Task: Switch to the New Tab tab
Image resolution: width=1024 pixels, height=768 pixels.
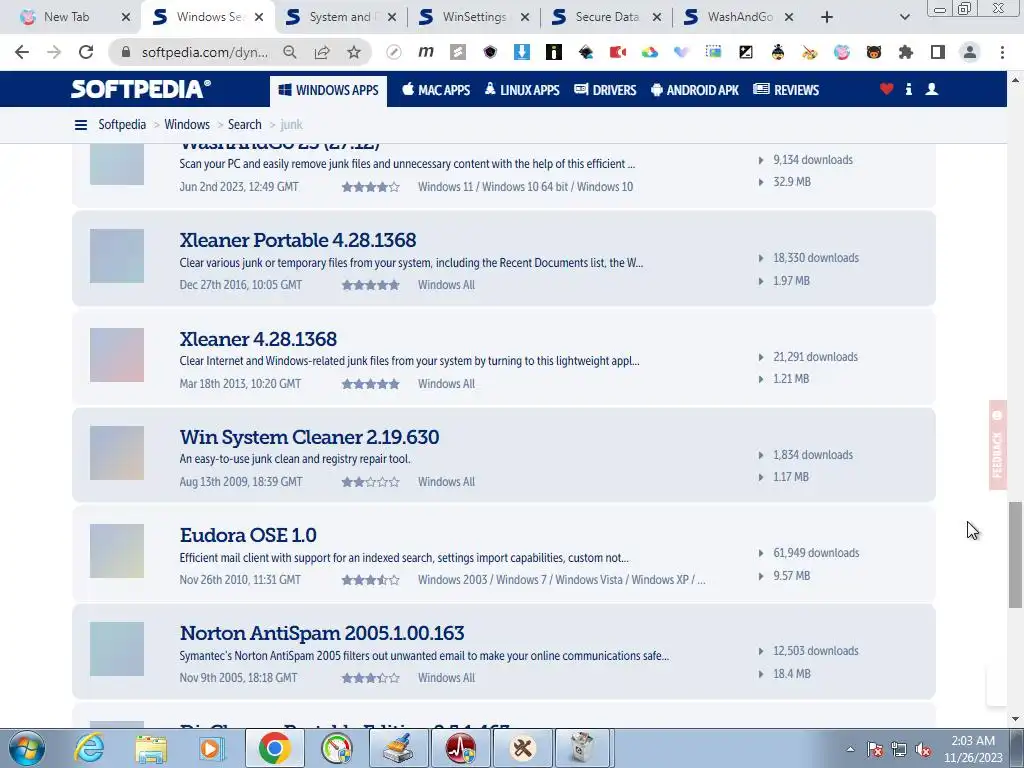Action: pos(72,17)
